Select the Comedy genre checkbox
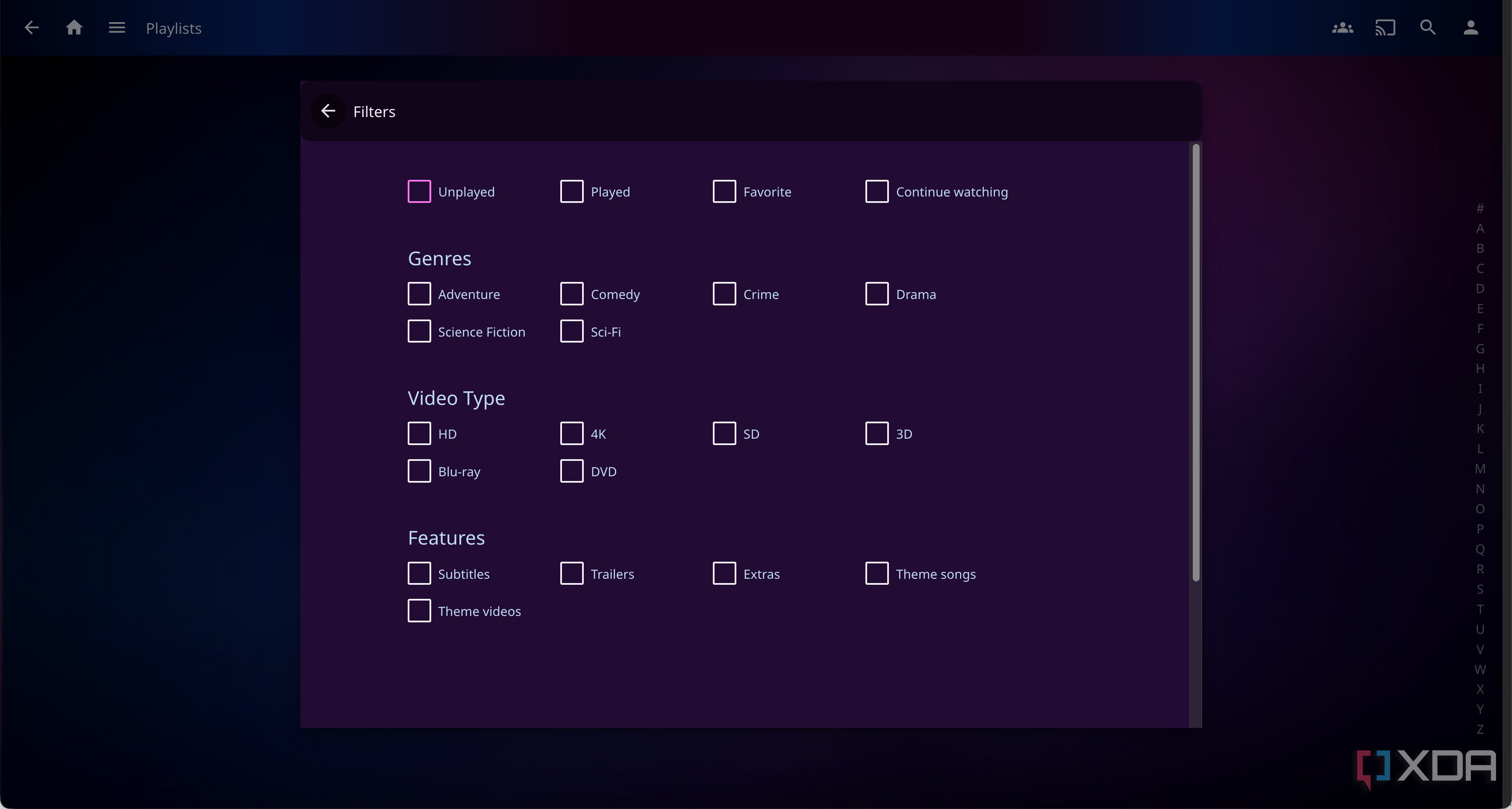The width and height of the screenshot is (1512, 809). (x=572, y=294)
